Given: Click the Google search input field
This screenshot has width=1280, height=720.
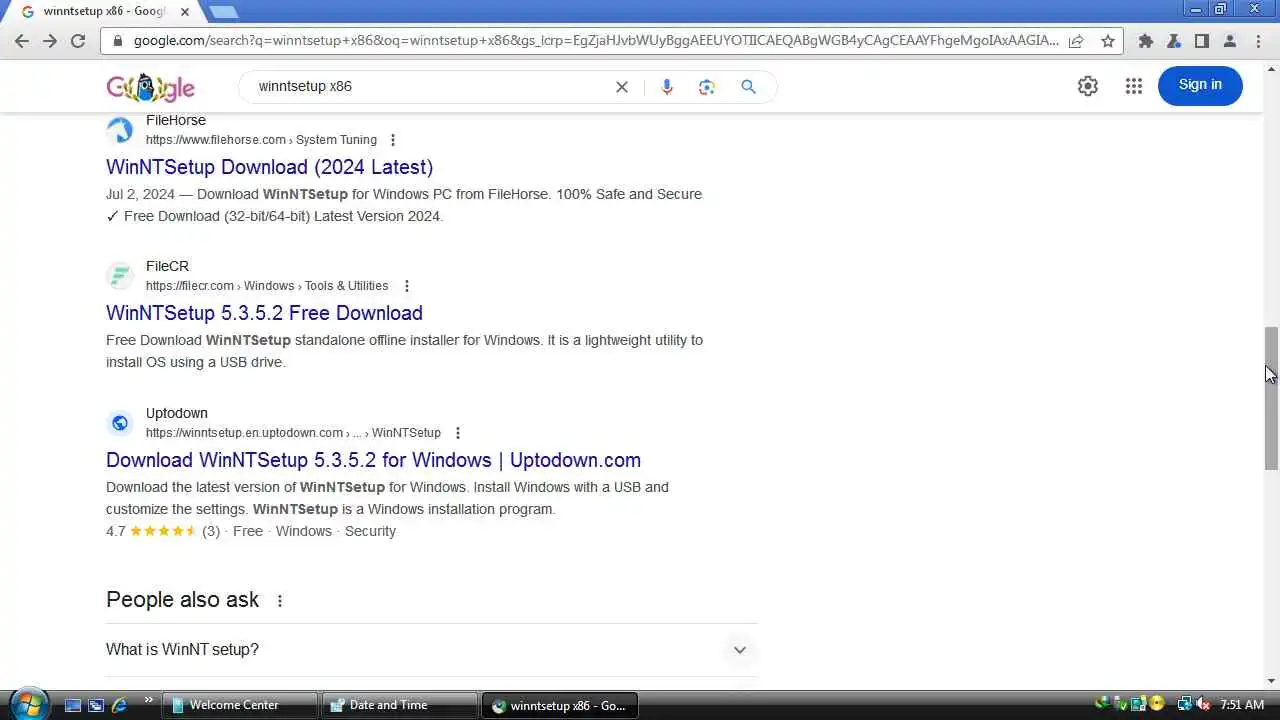Looking at the screenshot, I should pos(430,87).
